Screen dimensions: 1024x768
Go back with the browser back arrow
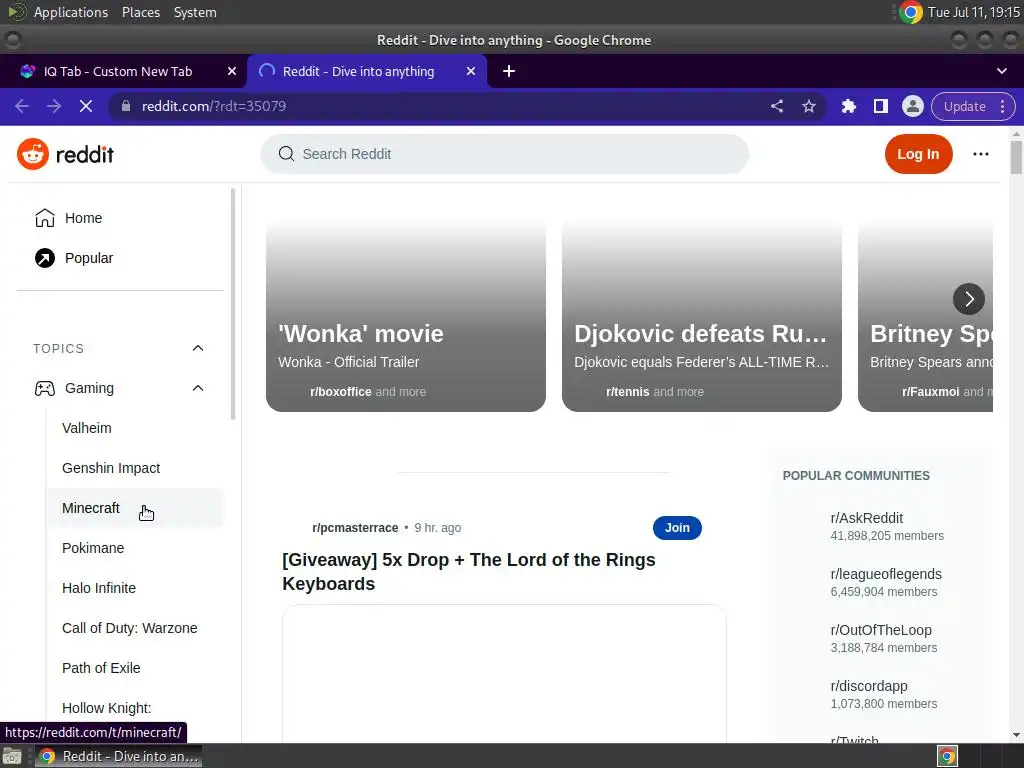pyautogui.click(x=22, y=106)
